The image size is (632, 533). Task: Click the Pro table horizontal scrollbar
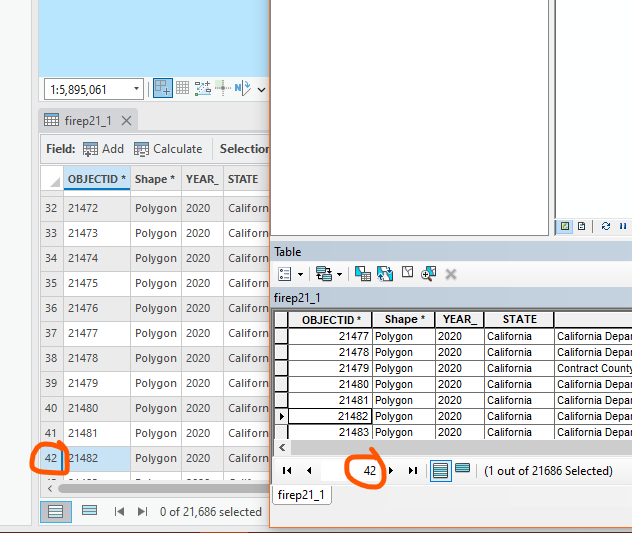tap(163, 489)
